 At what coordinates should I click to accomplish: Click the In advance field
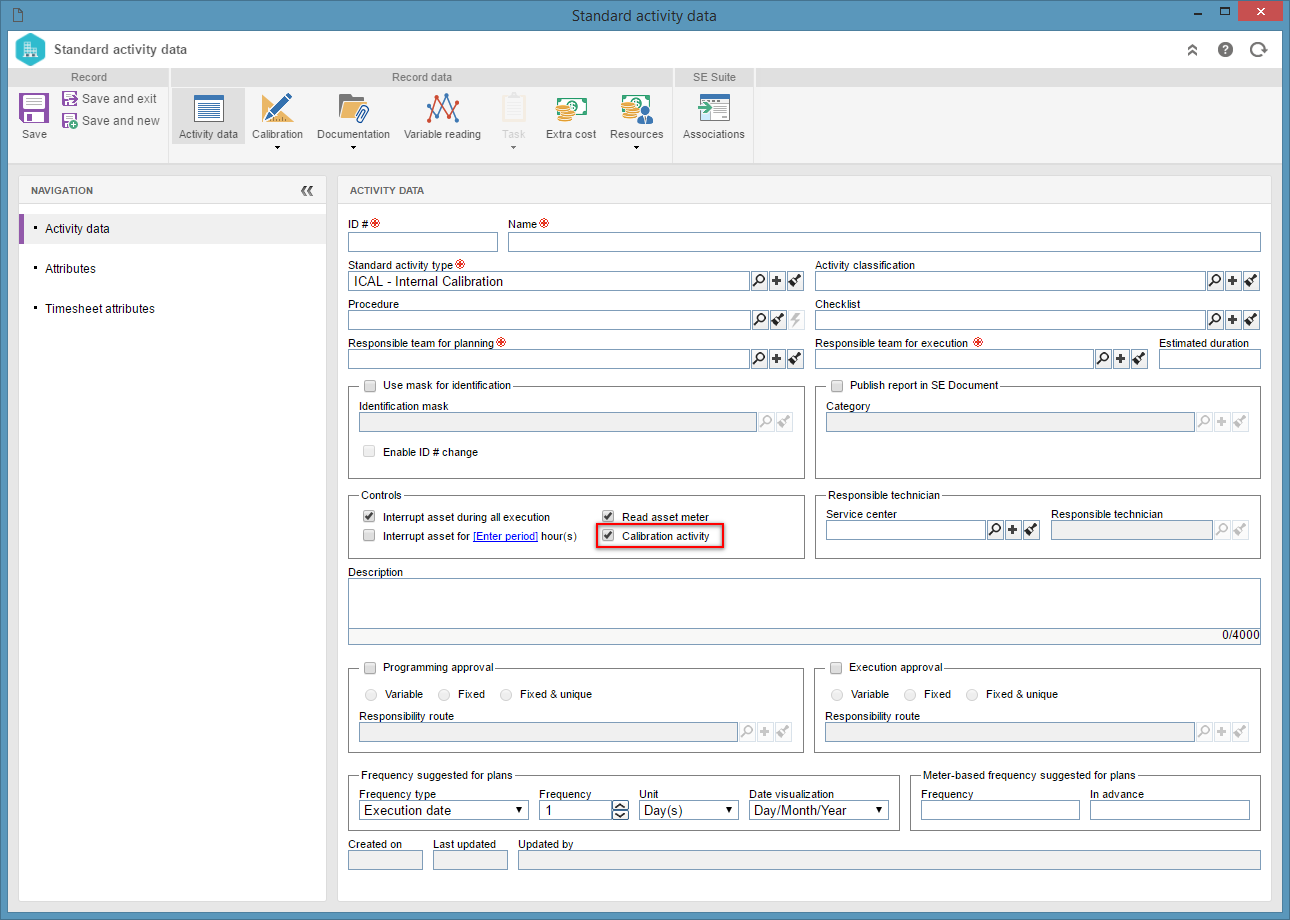(x=1170, y=810)
